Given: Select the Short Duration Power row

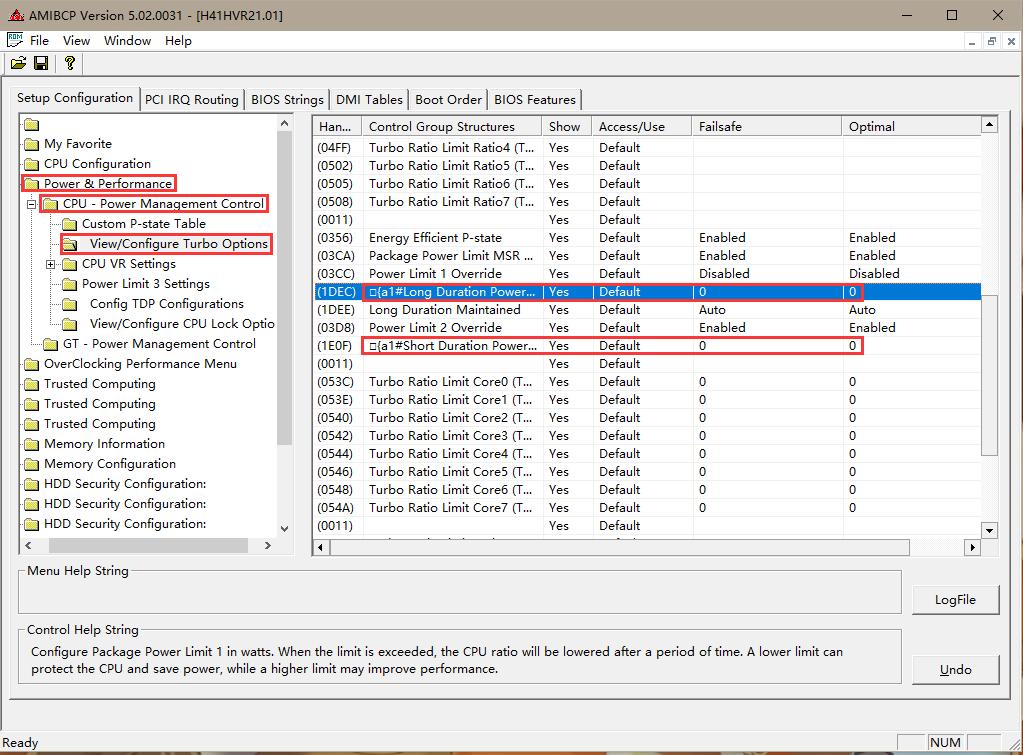Looking at the screenshot, I should 453,346.
